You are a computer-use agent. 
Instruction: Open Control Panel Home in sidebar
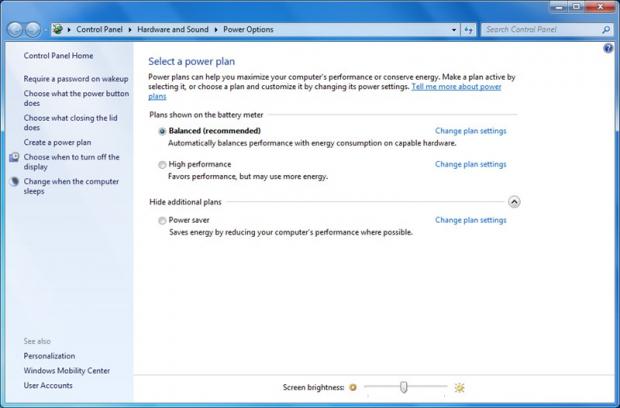pyautogui.click(x=58, y=56)
